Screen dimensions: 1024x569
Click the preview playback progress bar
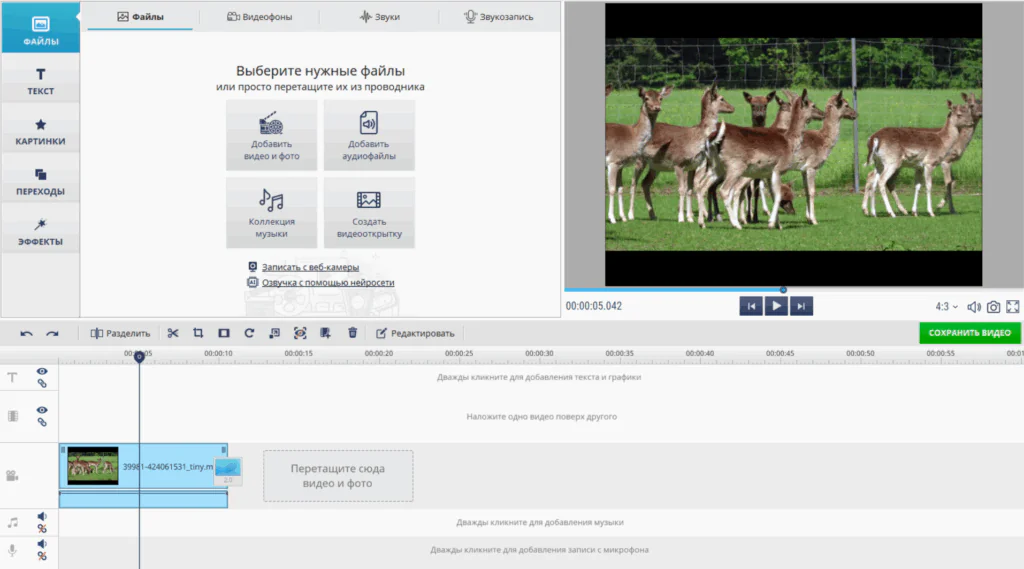click(x=700, y=290)
